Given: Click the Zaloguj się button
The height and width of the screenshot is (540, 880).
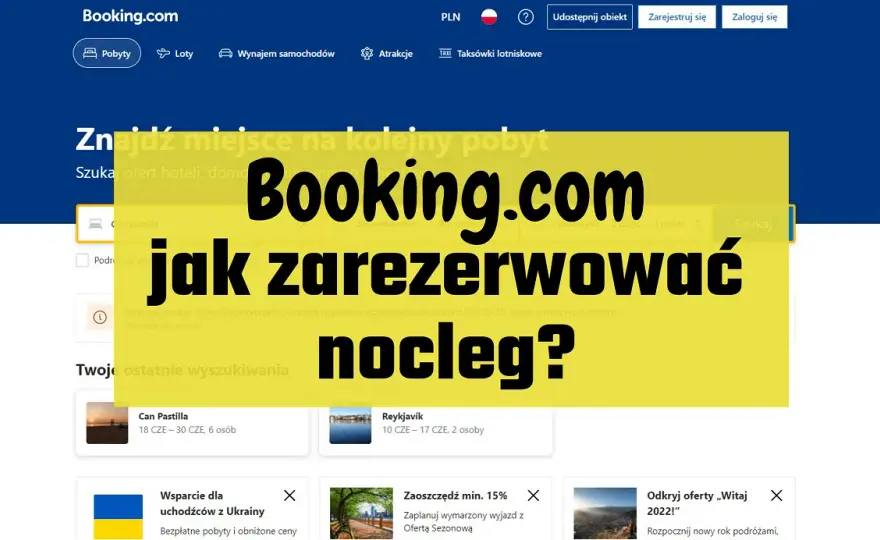Looking at the screenshot, I should coord(754,17).
